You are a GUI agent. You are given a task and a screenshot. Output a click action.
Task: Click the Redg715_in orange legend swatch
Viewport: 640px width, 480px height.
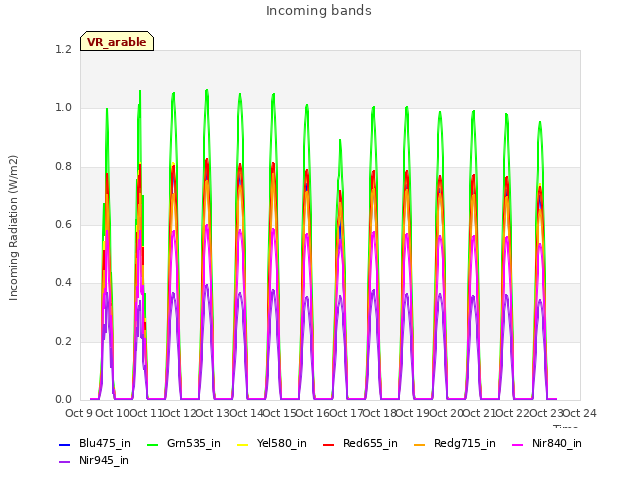pyautogui.click(x=420, y=444)
